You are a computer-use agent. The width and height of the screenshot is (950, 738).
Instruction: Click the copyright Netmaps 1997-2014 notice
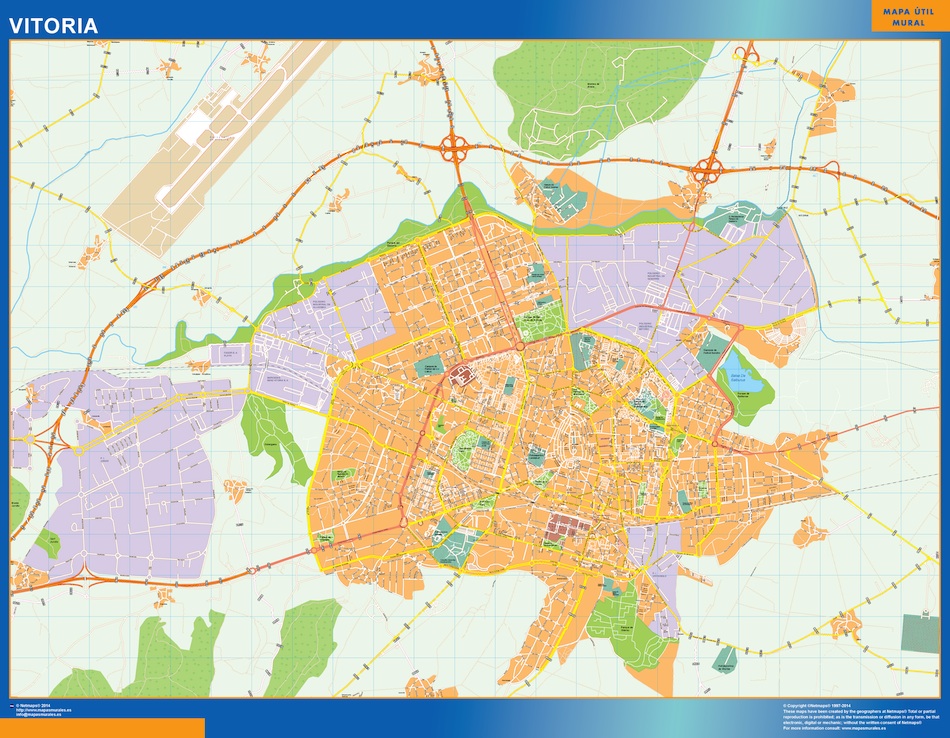click(x=817, y=703)
